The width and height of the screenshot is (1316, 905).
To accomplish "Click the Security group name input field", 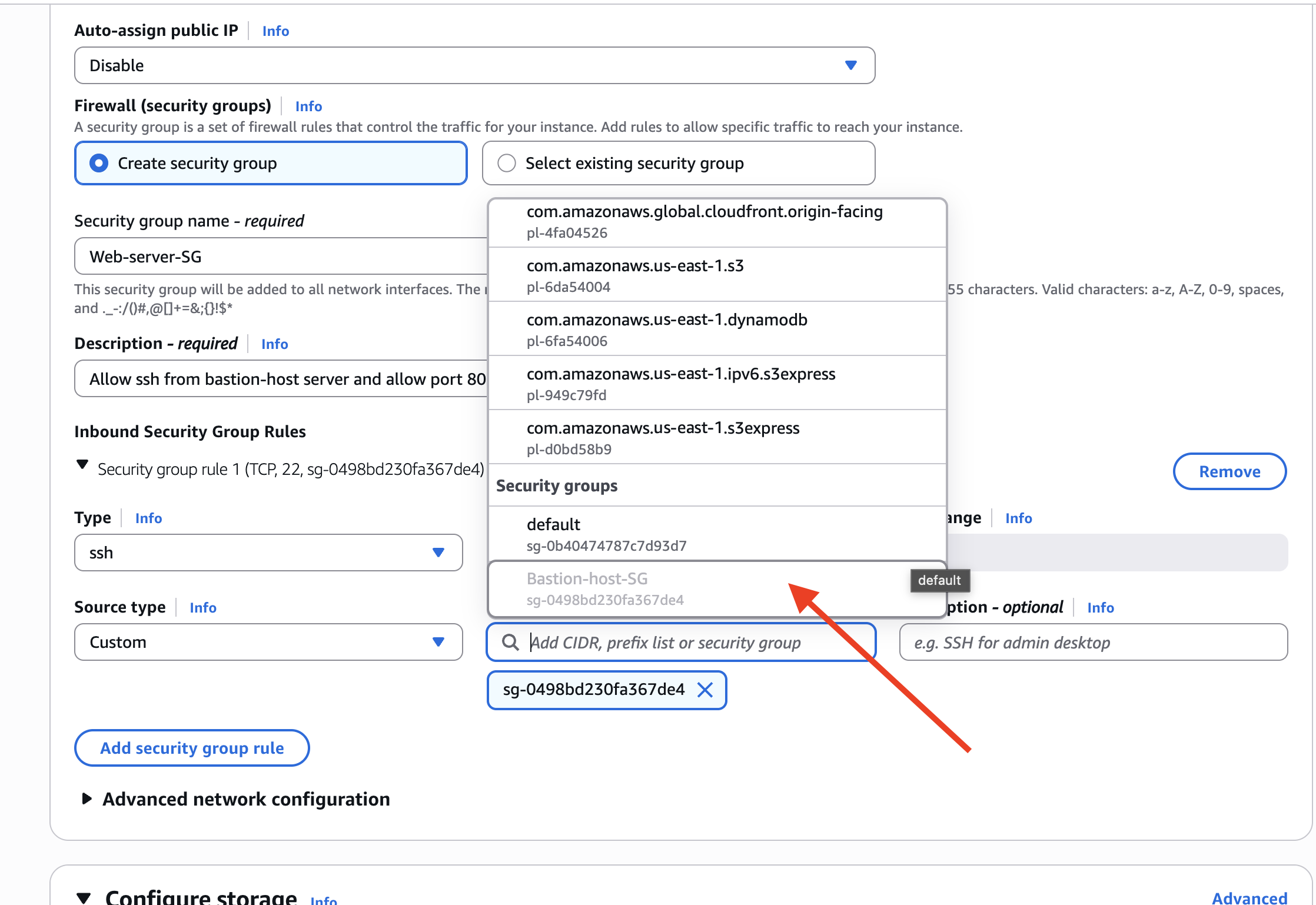I will 281,256.
